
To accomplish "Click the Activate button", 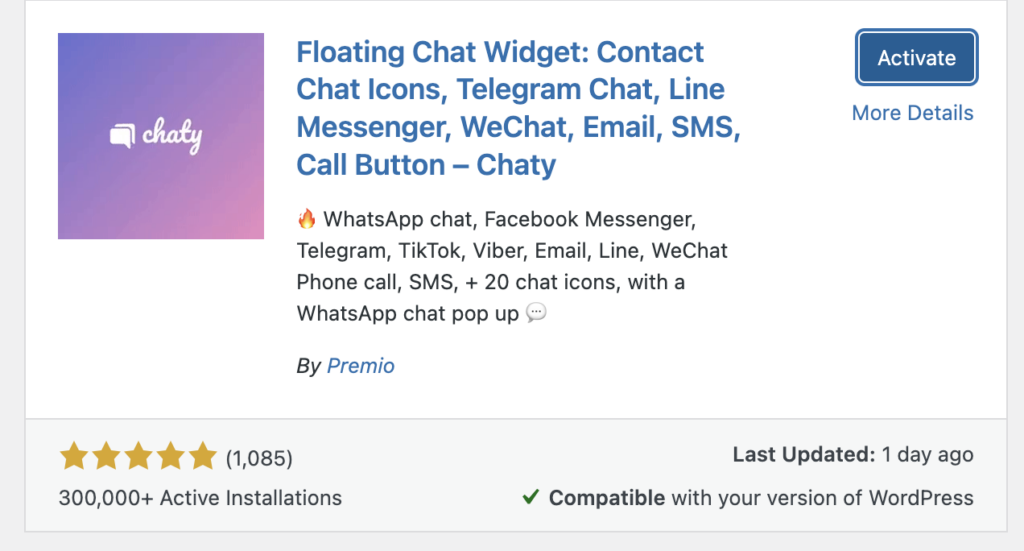I will 916,57.
